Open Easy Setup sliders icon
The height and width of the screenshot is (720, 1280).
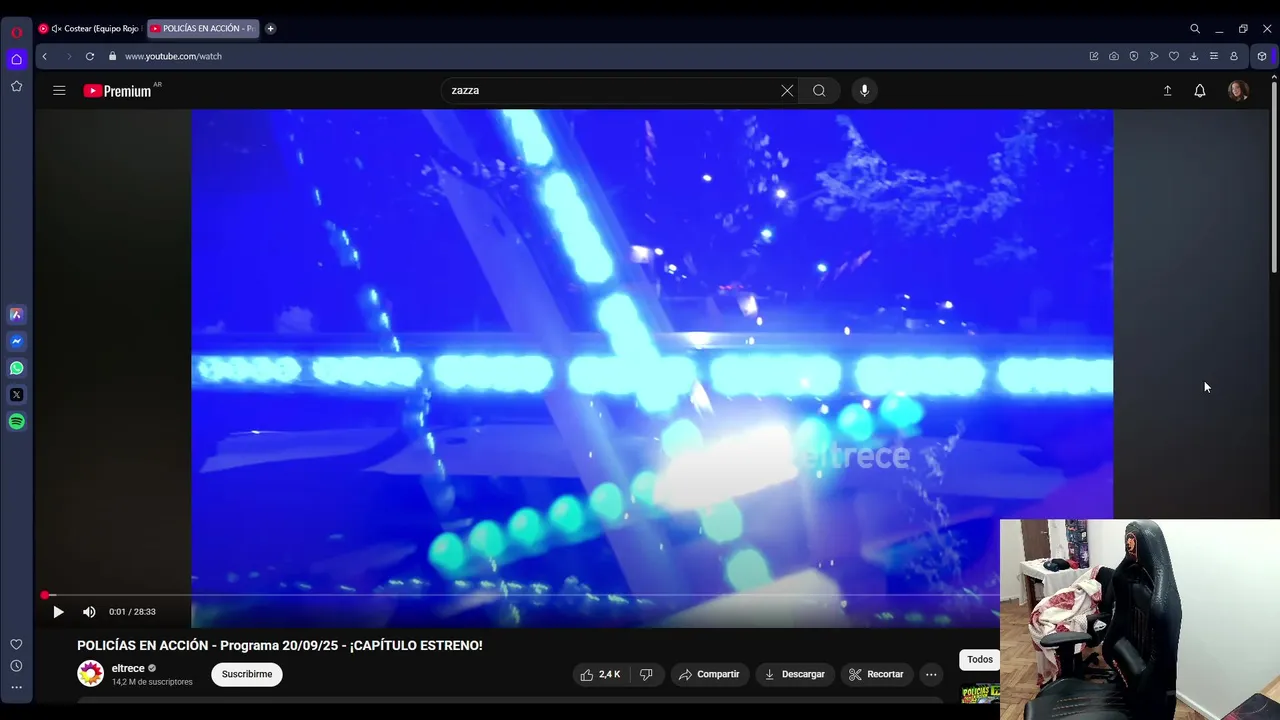(1214, 56)
